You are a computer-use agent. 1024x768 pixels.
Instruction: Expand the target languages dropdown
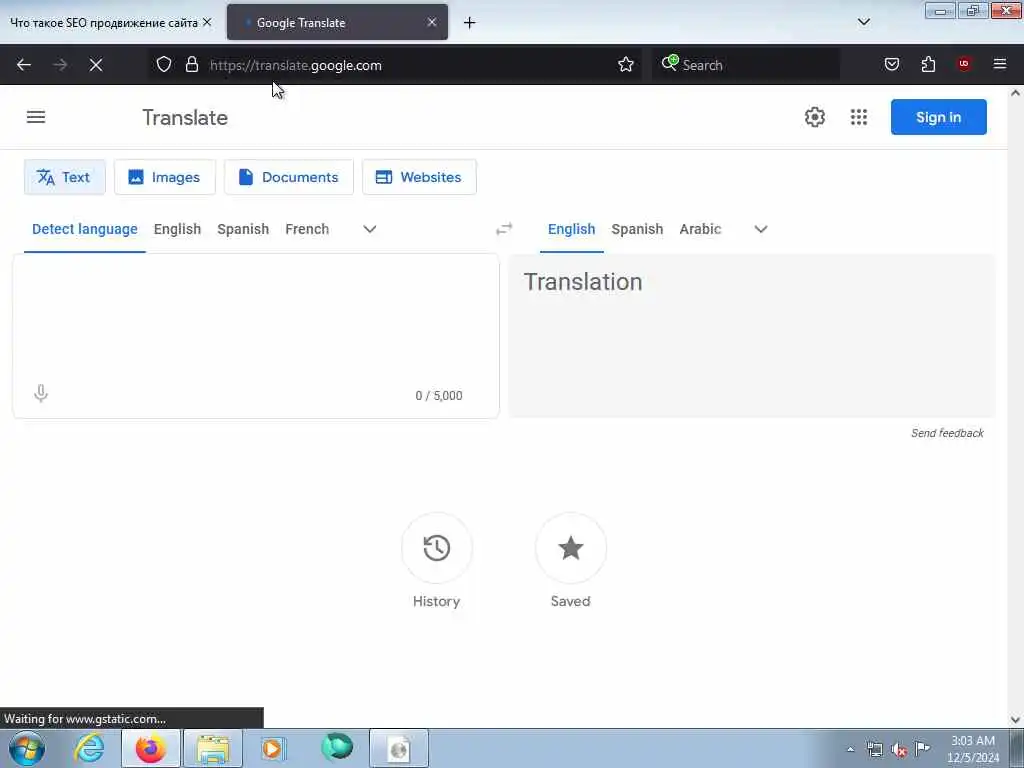[x=761, y=229]
